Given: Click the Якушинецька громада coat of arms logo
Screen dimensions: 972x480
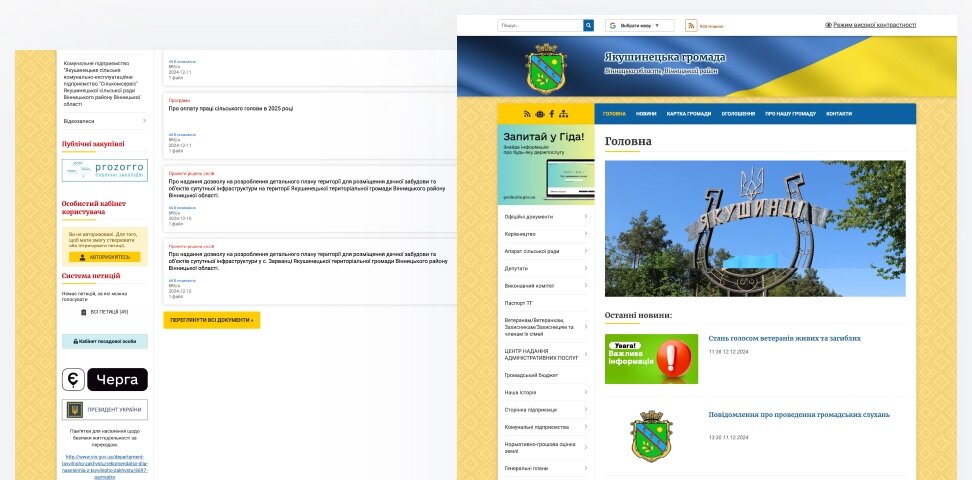Looking at the screenshot, I should click(546, 69).
